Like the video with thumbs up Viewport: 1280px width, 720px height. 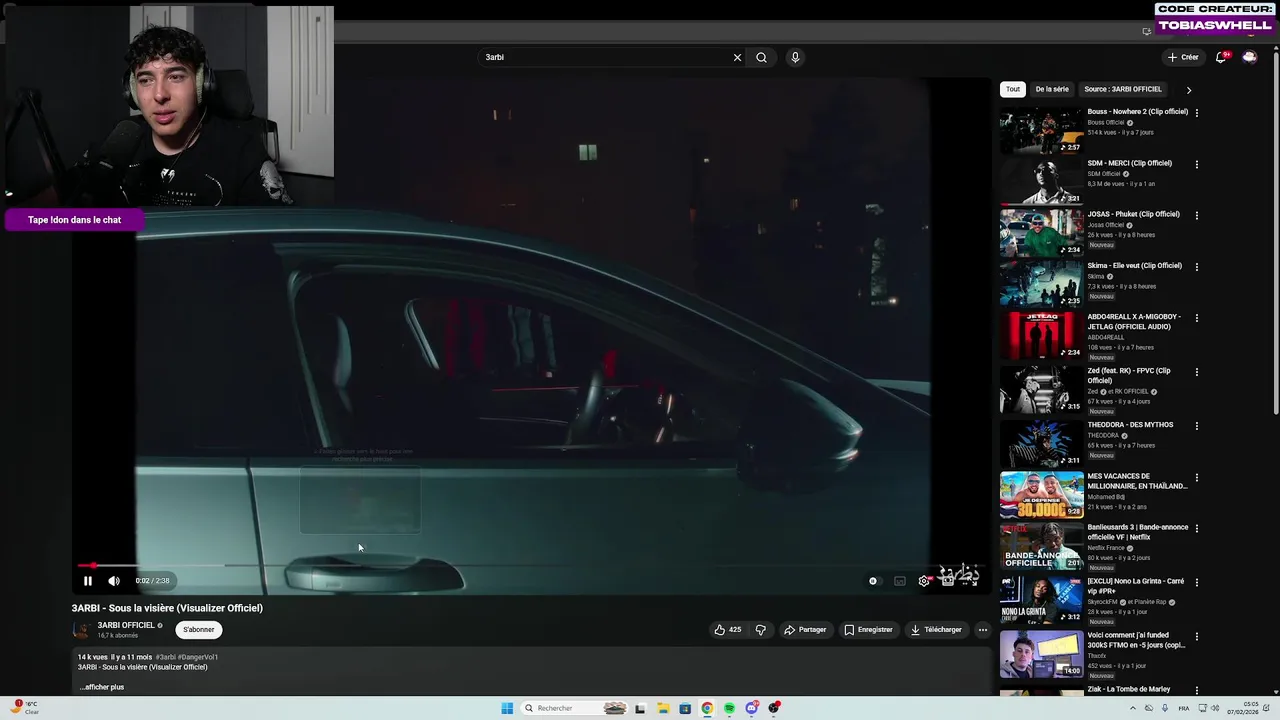727,630
